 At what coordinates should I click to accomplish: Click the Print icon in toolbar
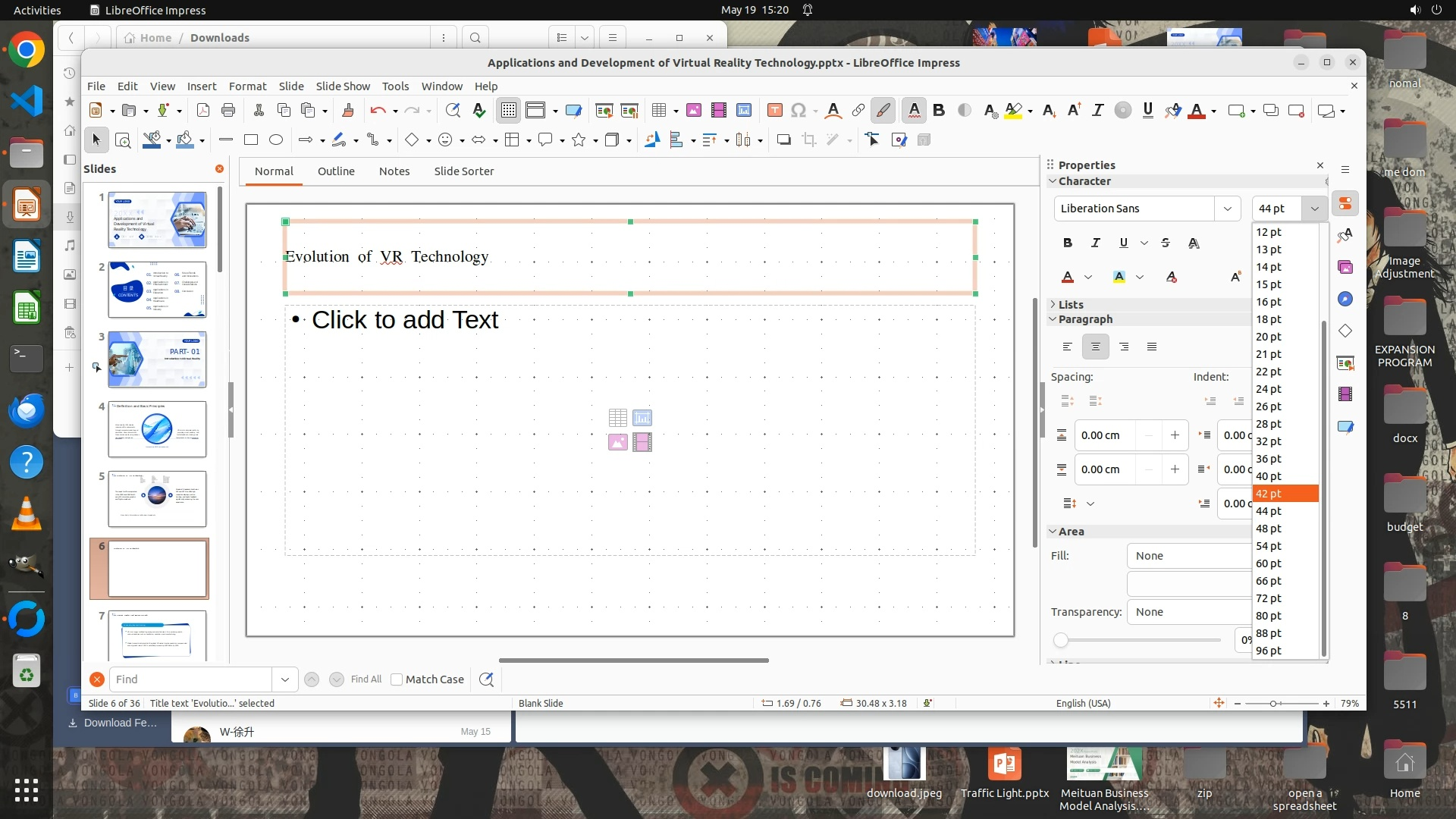228,111
